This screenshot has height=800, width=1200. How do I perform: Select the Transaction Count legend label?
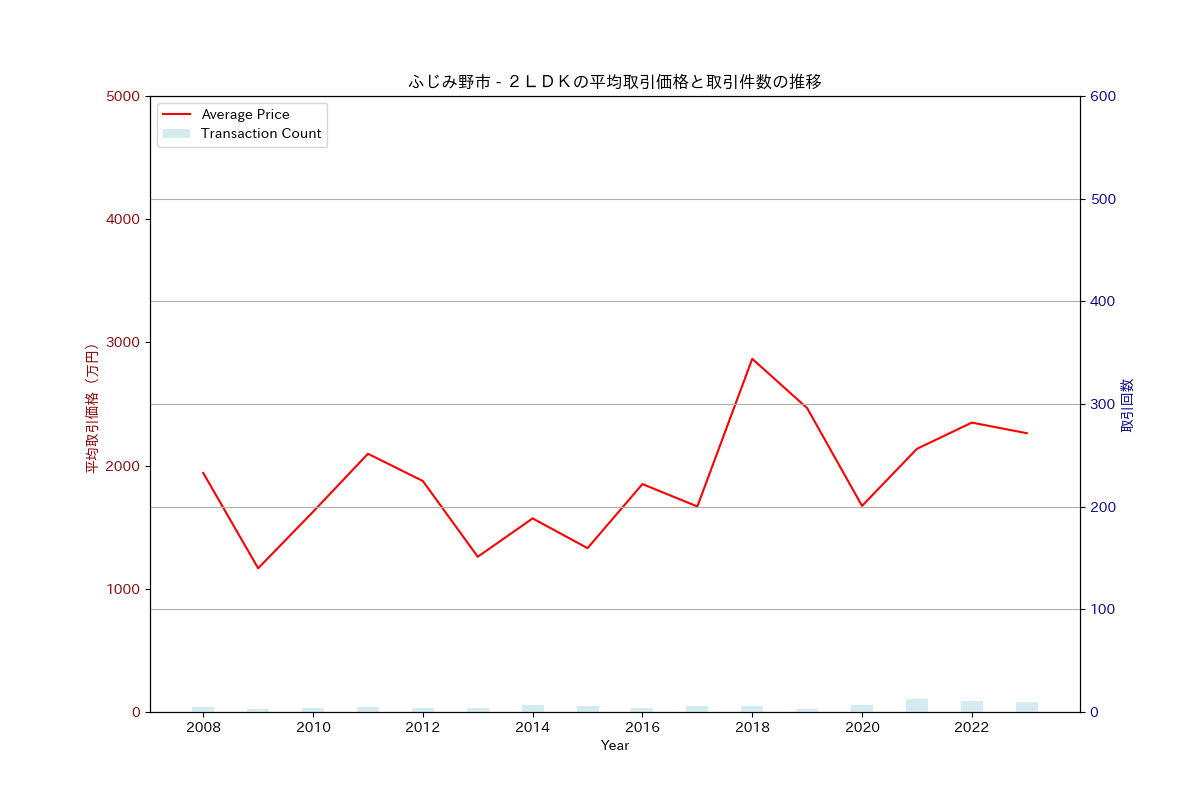(261, 134)
